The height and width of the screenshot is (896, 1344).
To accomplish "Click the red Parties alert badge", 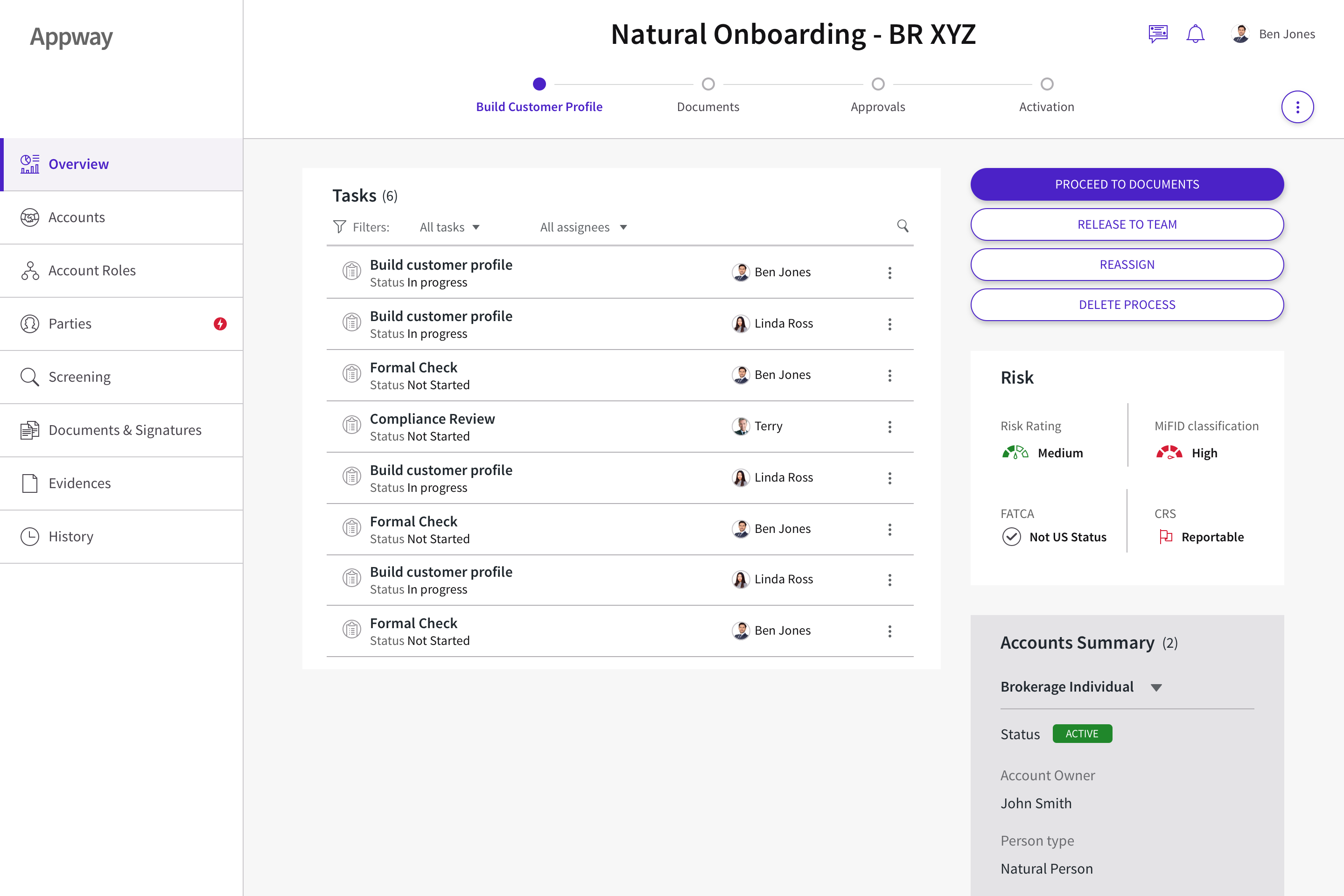I will click(x=220, y=324).
